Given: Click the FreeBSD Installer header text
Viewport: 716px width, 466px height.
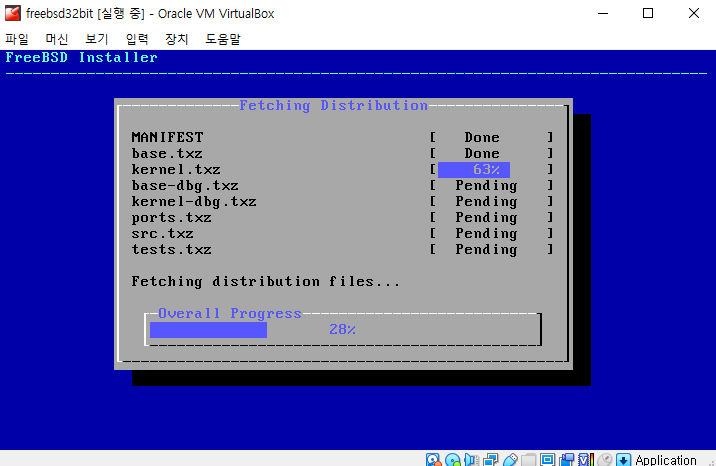Looking at the screenshot, I should pyautogui.click(x=82, y=58).
